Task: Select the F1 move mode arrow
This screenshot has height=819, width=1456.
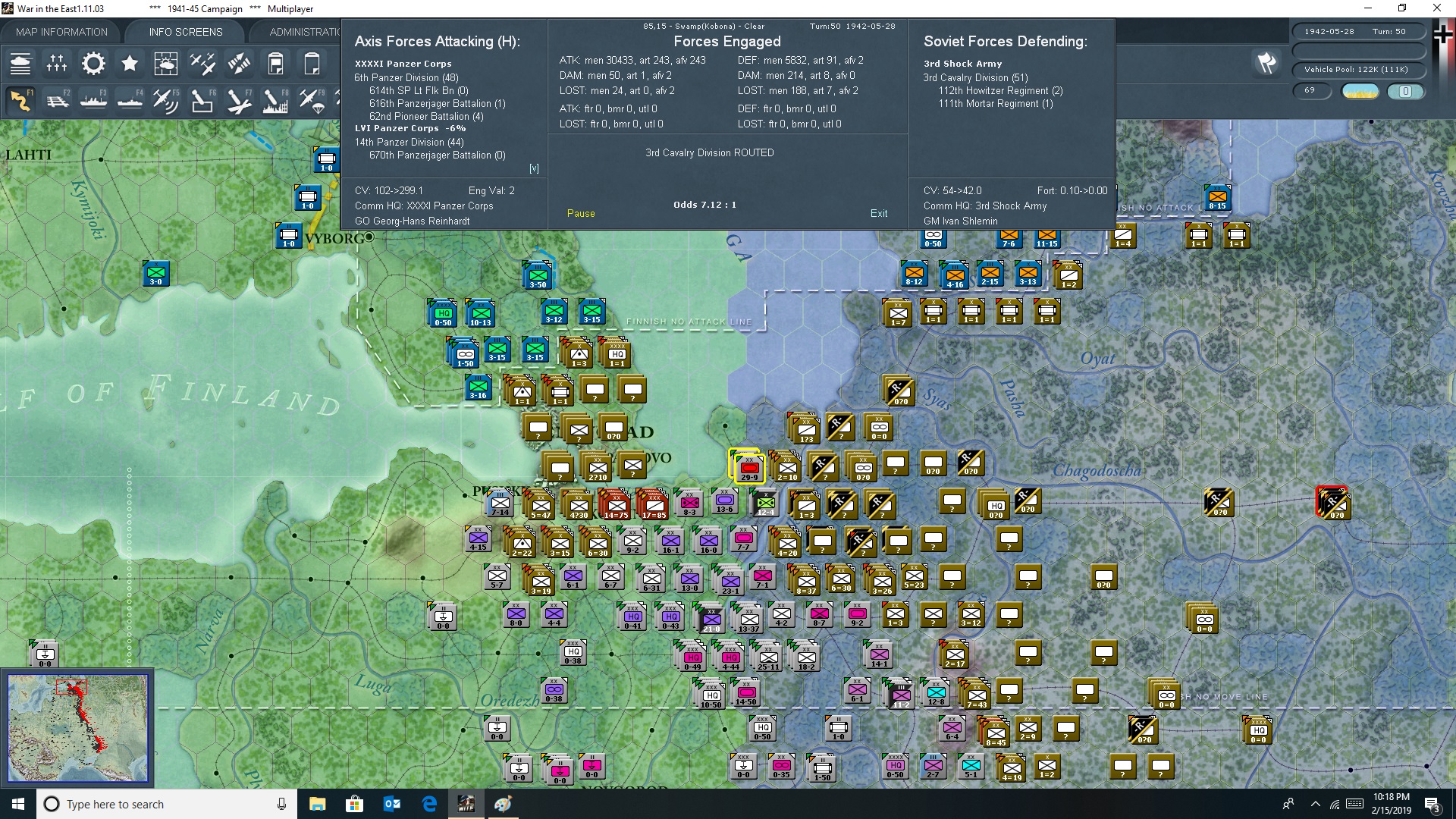Action: [20, 101]
